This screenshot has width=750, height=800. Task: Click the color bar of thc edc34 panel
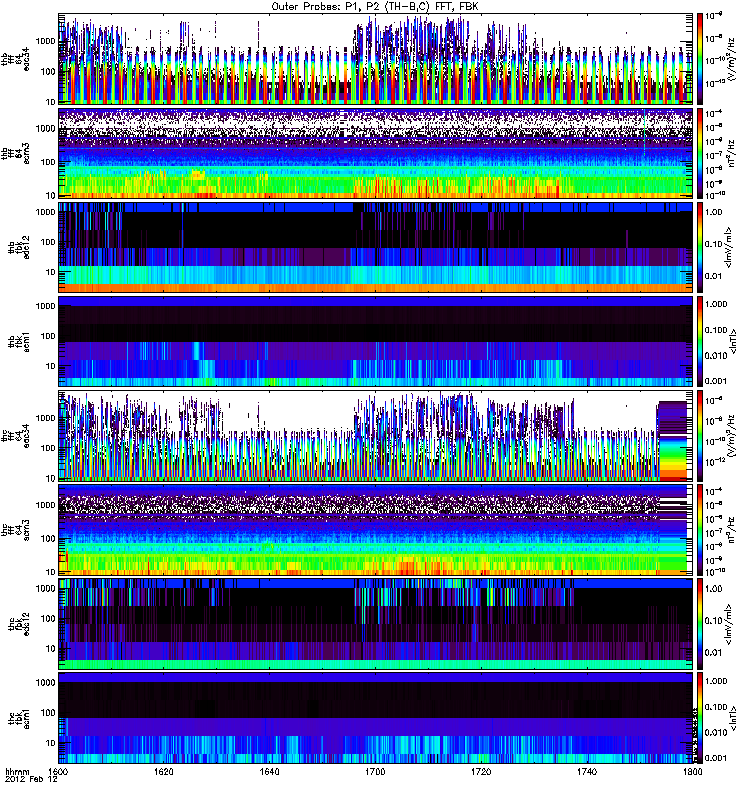tap(700, 435)
